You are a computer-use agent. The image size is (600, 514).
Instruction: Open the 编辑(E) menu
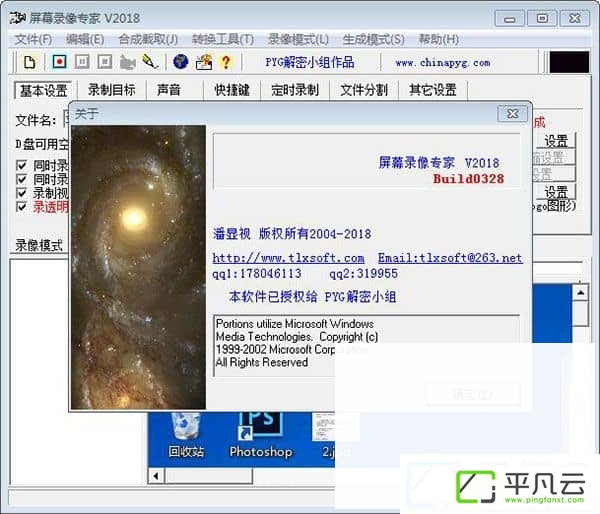click(85, 39)
